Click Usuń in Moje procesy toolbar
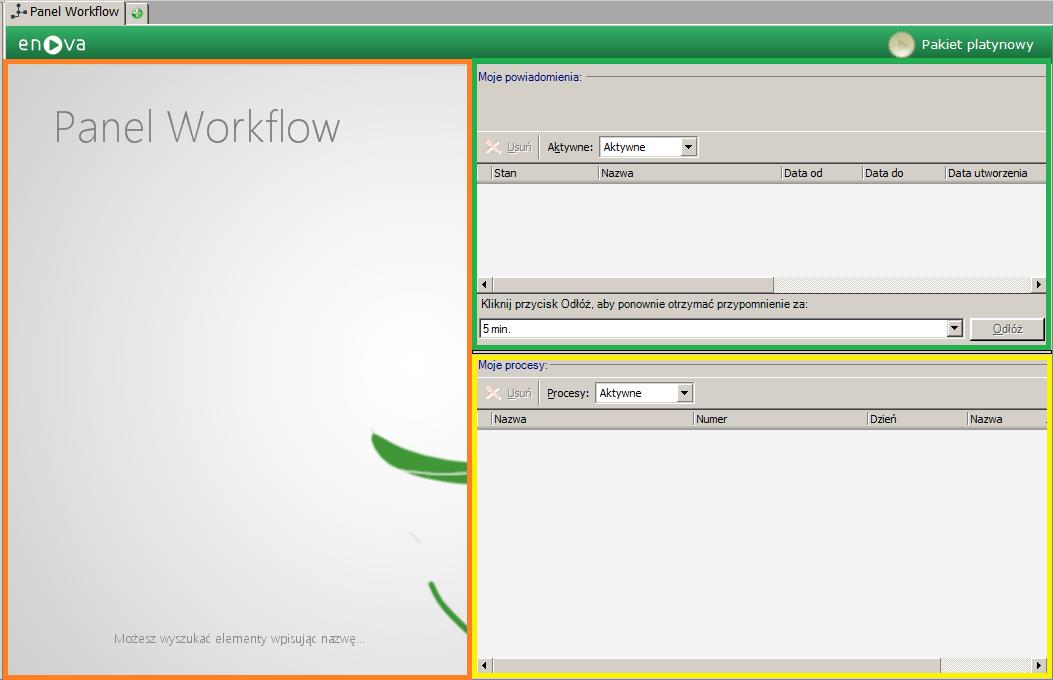This screenshot has height=680, width=1053. 519,393
